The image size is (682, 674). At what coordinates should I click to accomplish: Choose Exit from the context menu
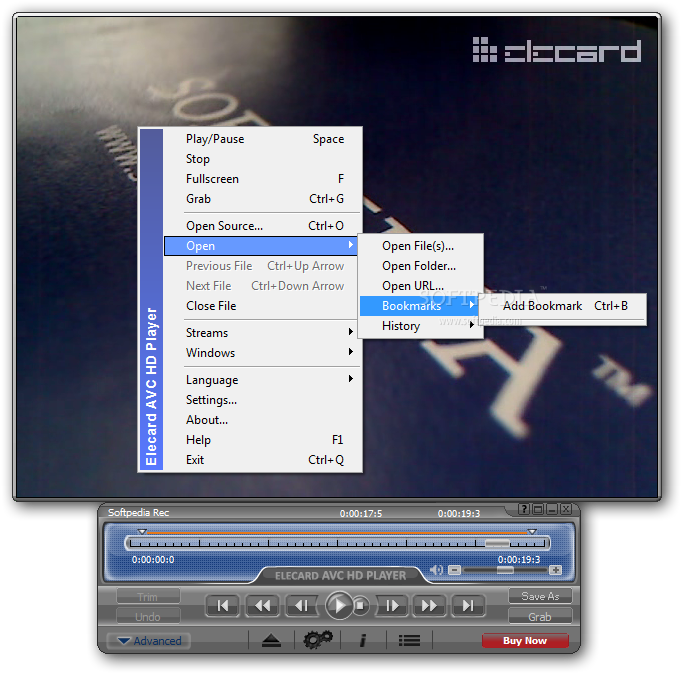[x=262, y=460]
